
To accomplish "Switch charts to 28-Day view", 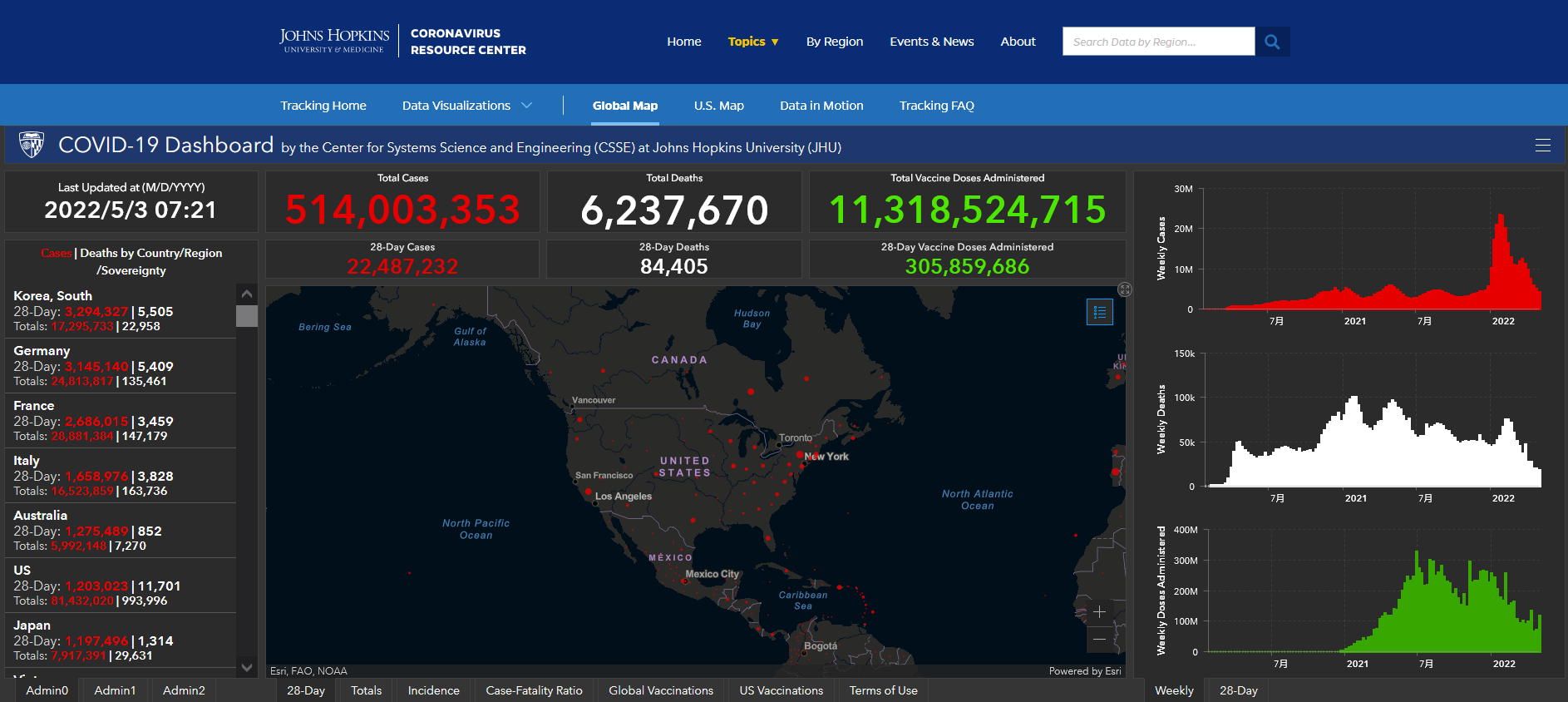I will coord(1239,690).
